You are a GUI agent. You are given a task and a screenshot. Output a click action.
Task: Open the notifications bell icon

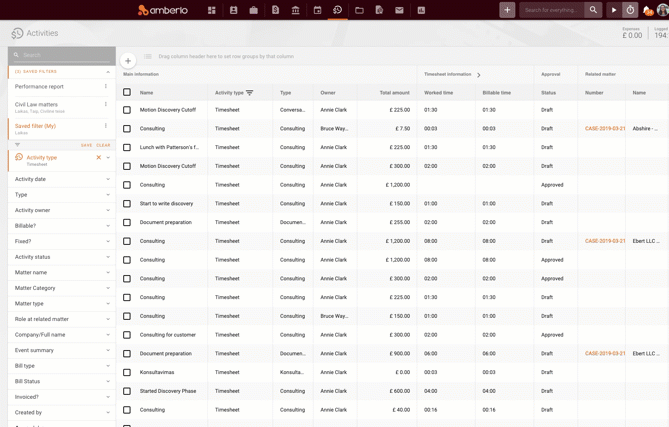648,10
